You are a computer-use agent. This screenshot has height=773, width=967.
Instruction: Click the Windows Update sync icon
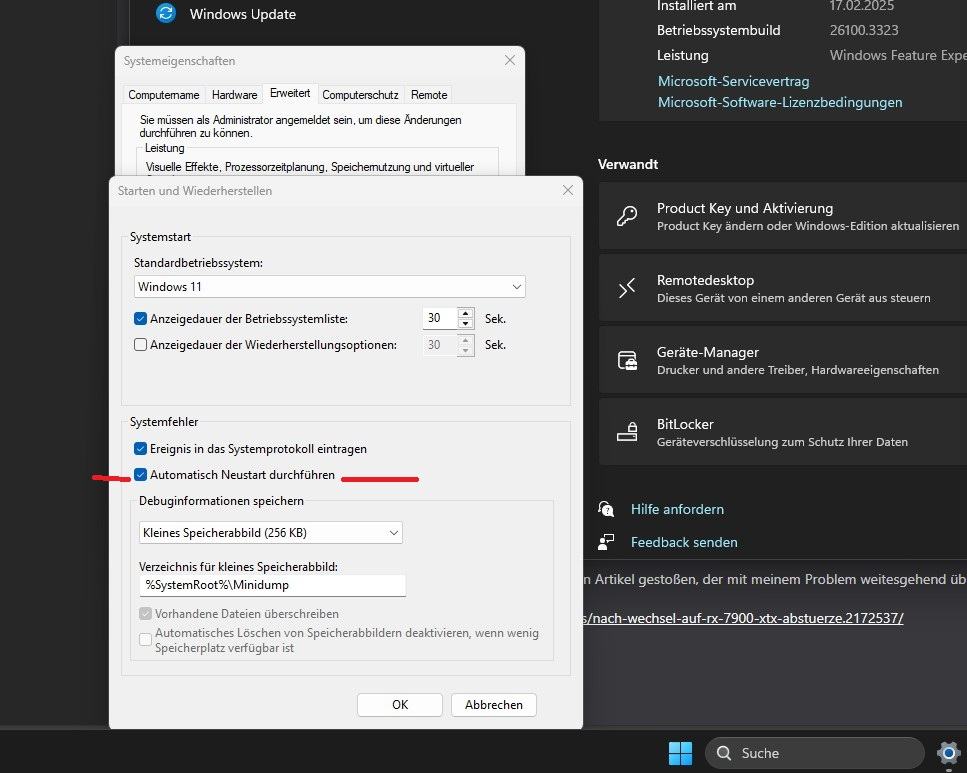coord(165,13)
